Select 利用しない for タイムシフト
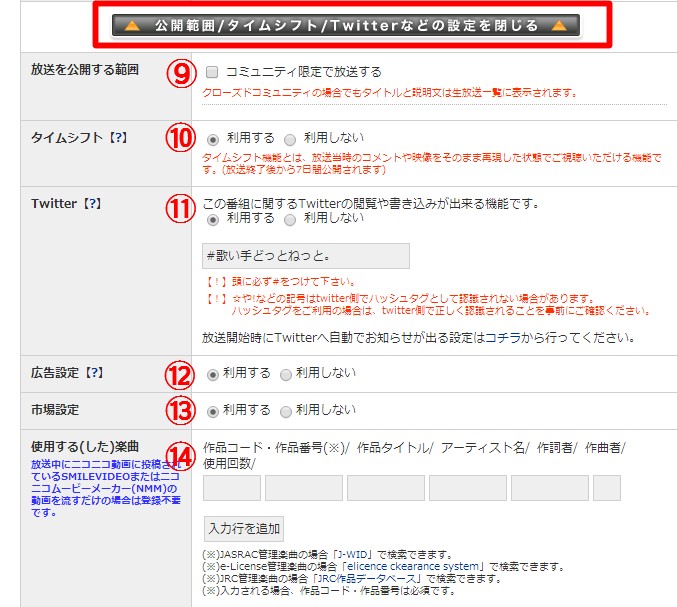 (x=290, y=138)
